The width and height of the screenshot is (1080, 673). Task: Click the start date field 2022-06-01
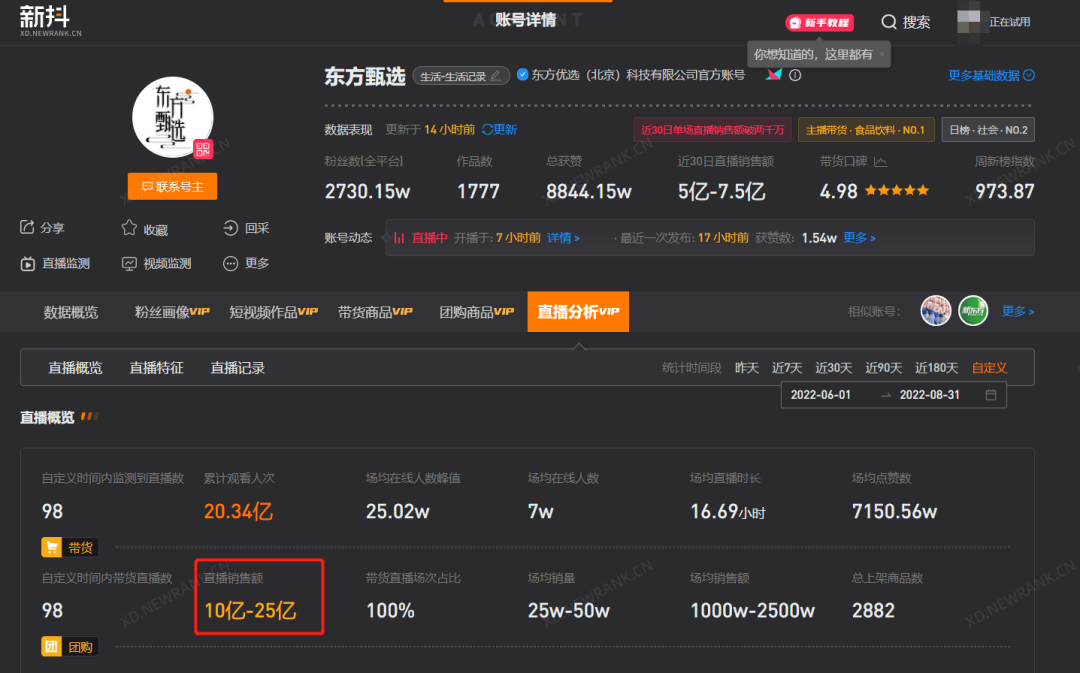coord(821,395)
